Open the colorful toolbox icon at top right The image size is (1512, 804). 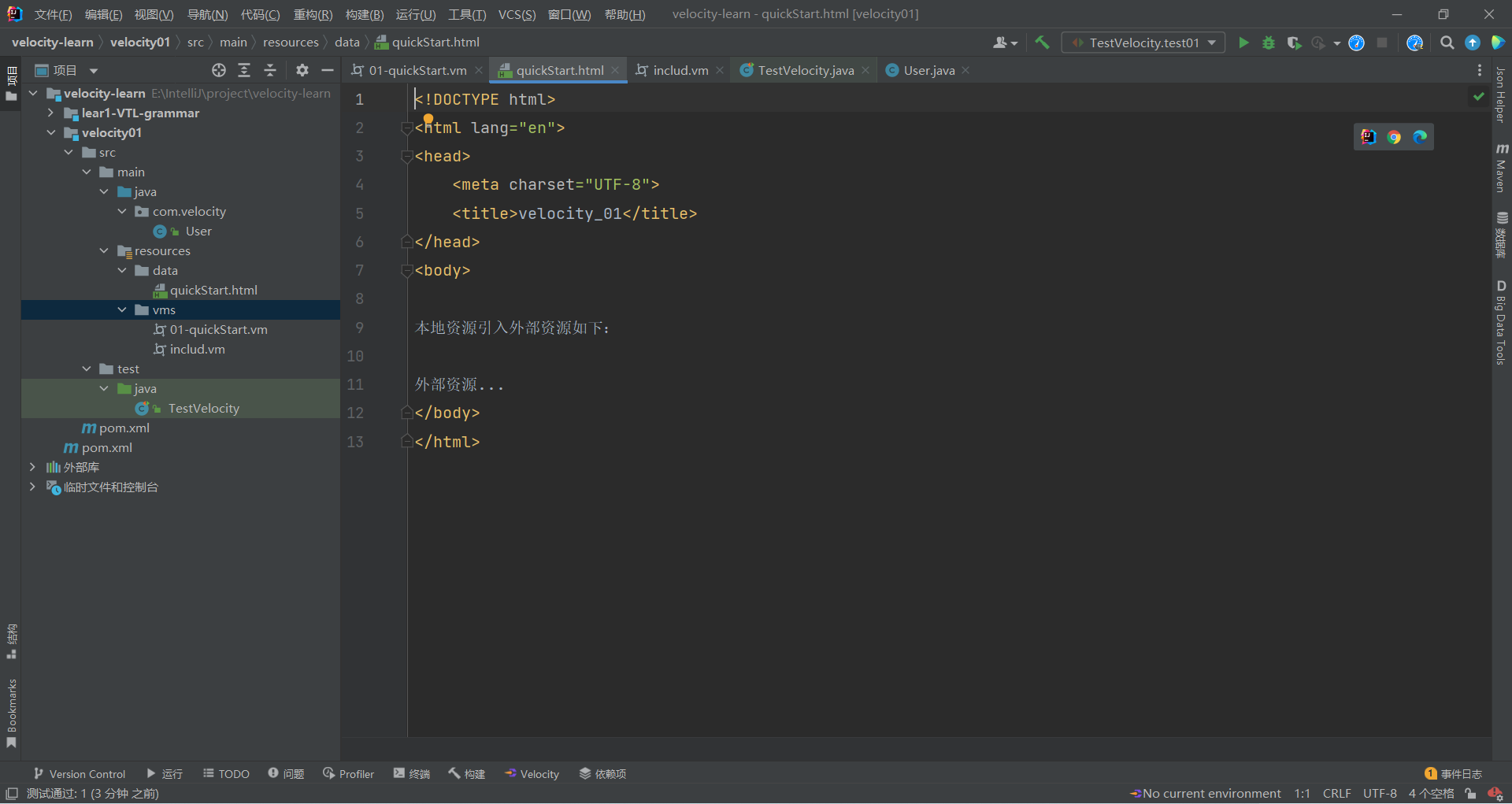[x=1497, y=43]
